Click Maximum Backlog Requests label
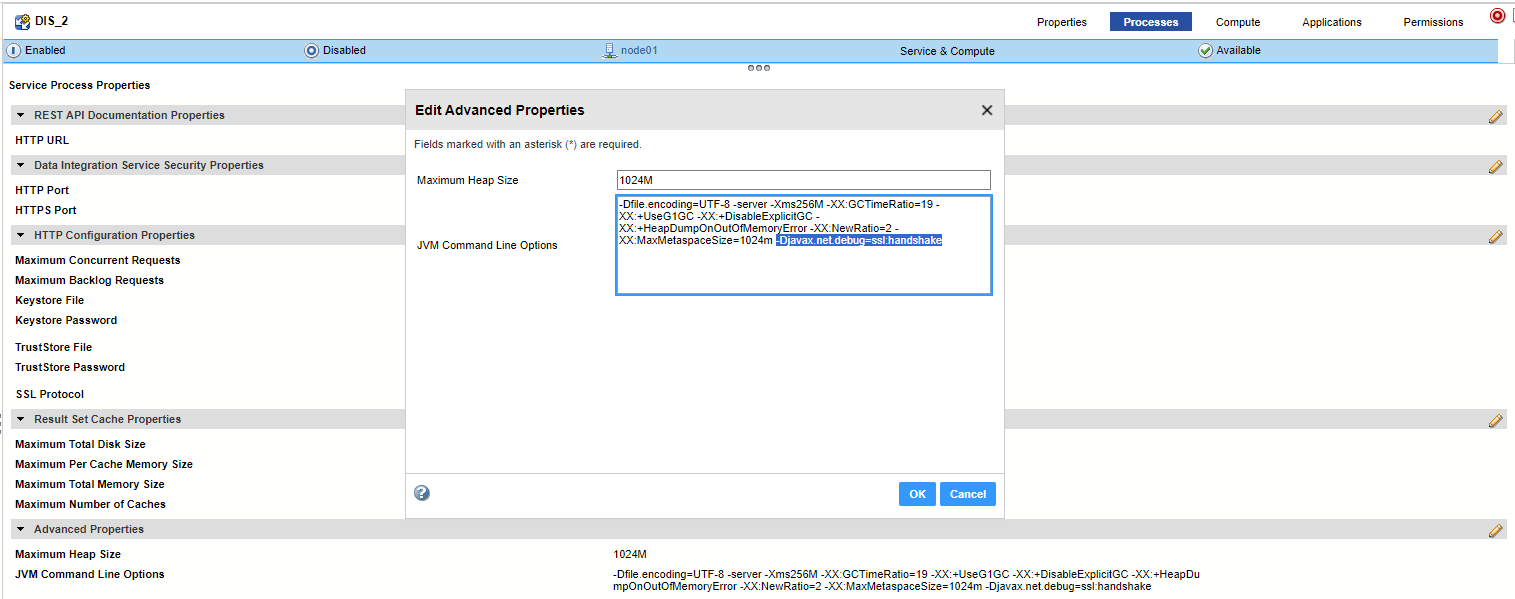This screenshot has width=1515, height=599. tap(90, 280)
